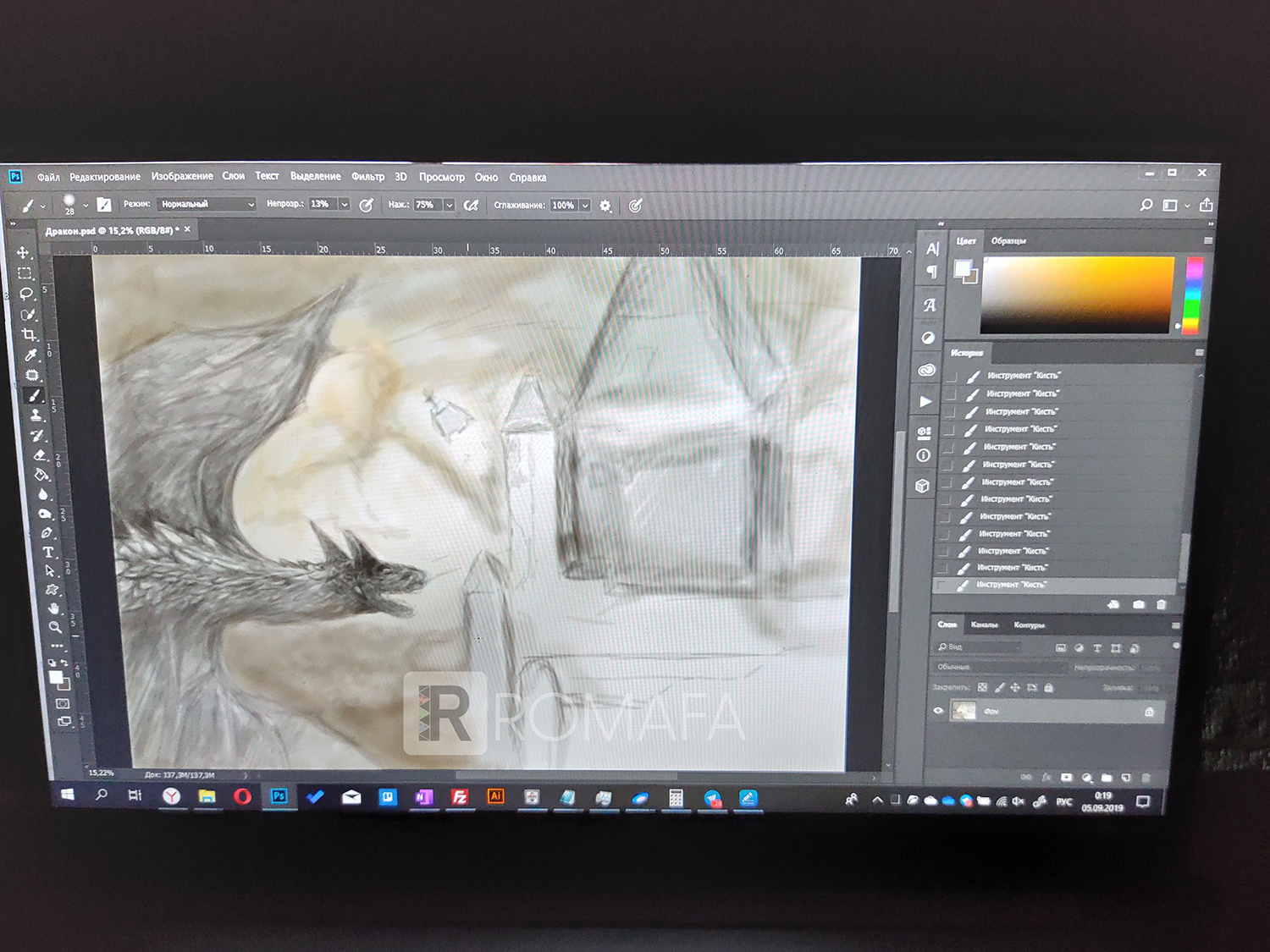Open the brush preset picker arrow
This screenshot has width=1270, height=952.
point(86,206)
